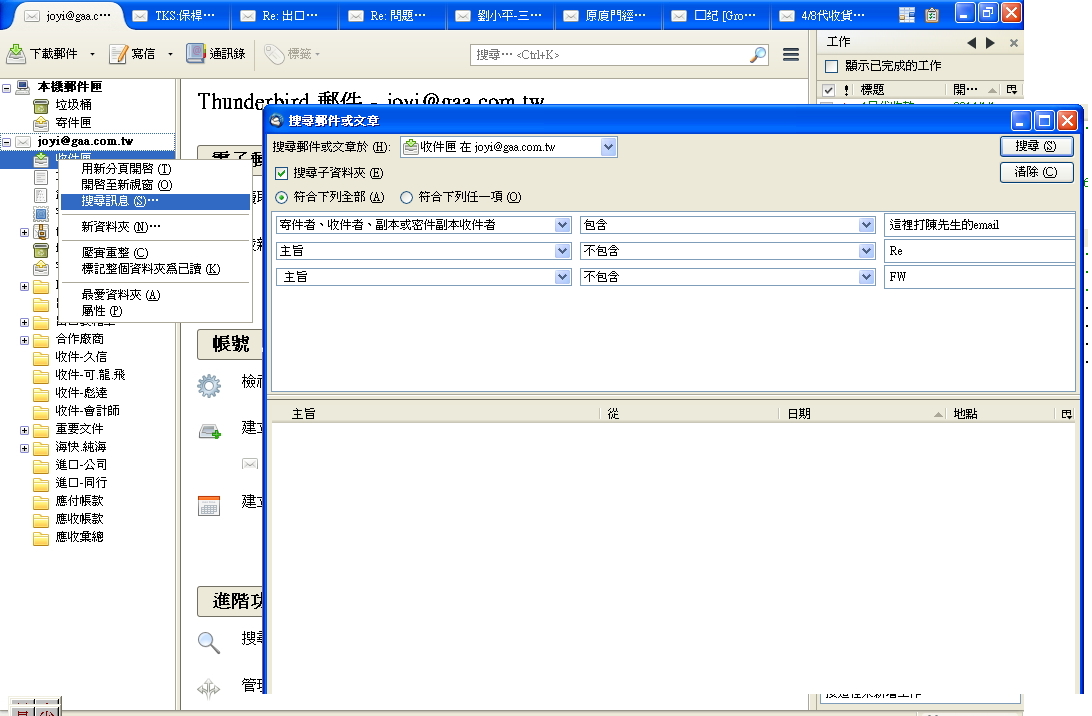Open the hamburger application menu icon
The width and height of the screenshot is (1092, 716).
[x=790, y=54]
